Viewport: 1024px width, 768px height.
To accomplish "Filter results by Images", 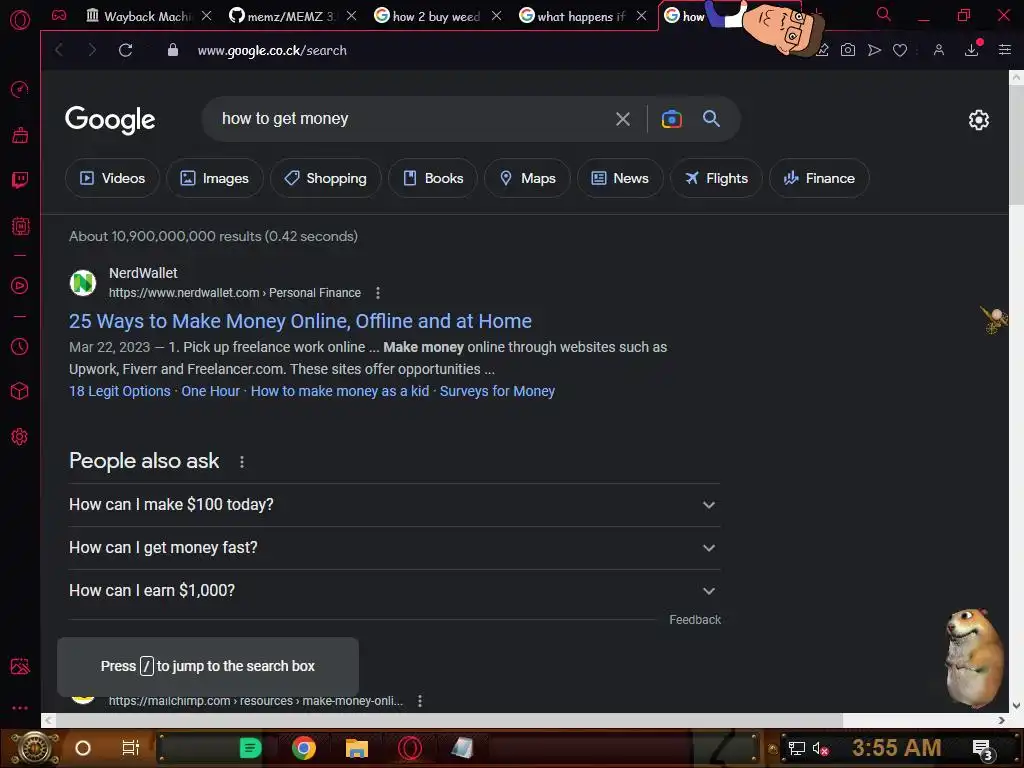I will [215, 178].
